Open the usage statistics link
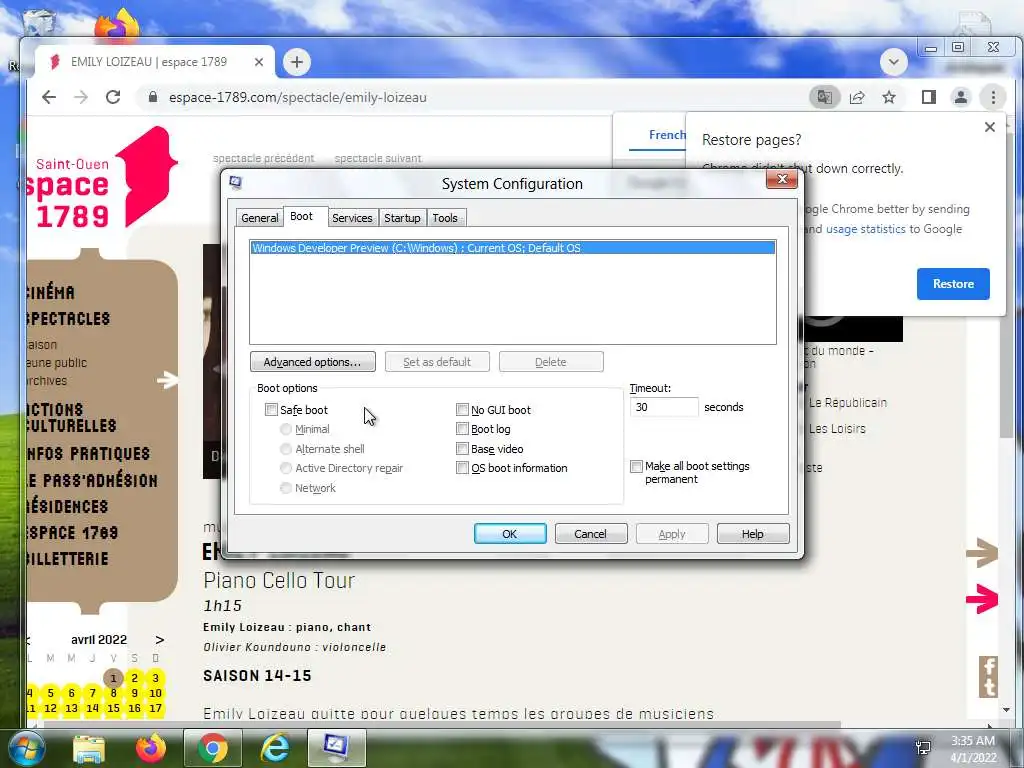This screenshot has width=1024, height=768. pyautogui.click(x=865, y=229)
